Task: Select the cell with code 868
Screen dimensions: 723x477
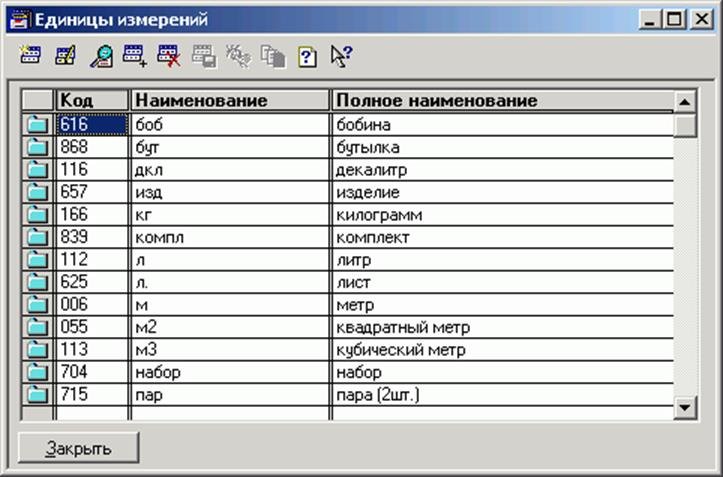Action: click(92, 147)
